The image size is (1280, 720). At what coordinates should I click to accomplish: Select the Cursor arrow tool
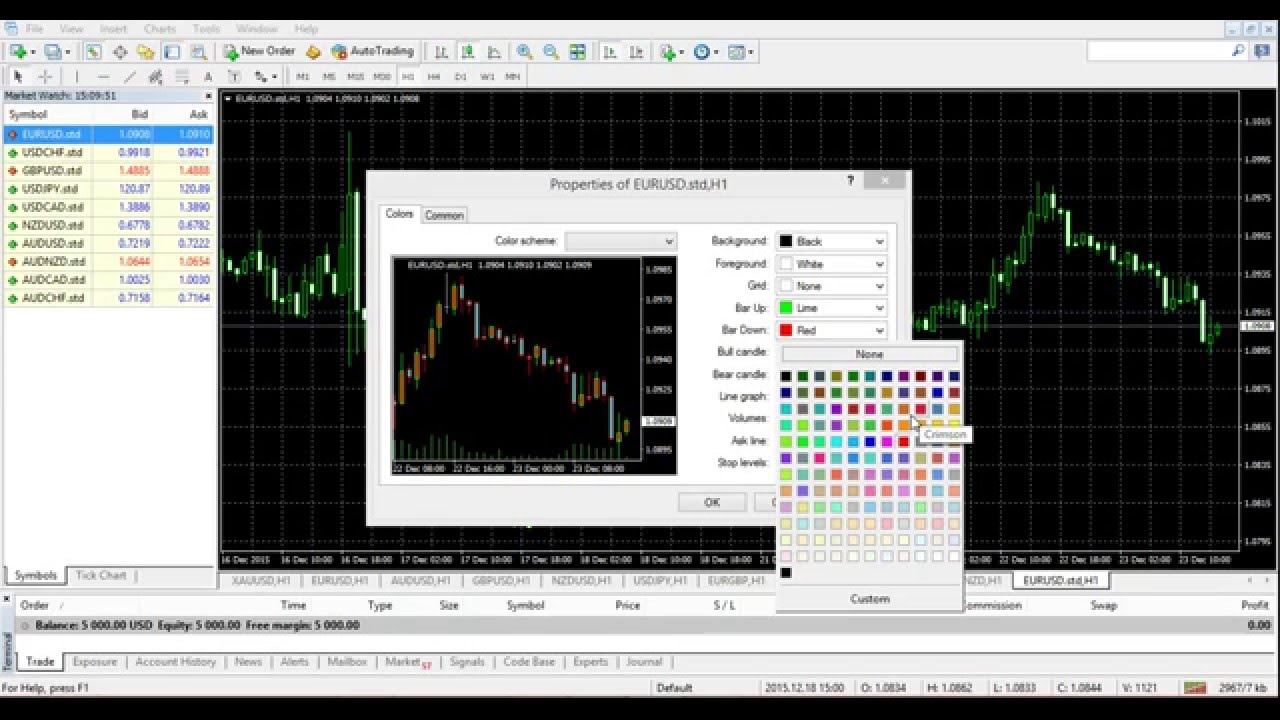click(x=18, y=76)
